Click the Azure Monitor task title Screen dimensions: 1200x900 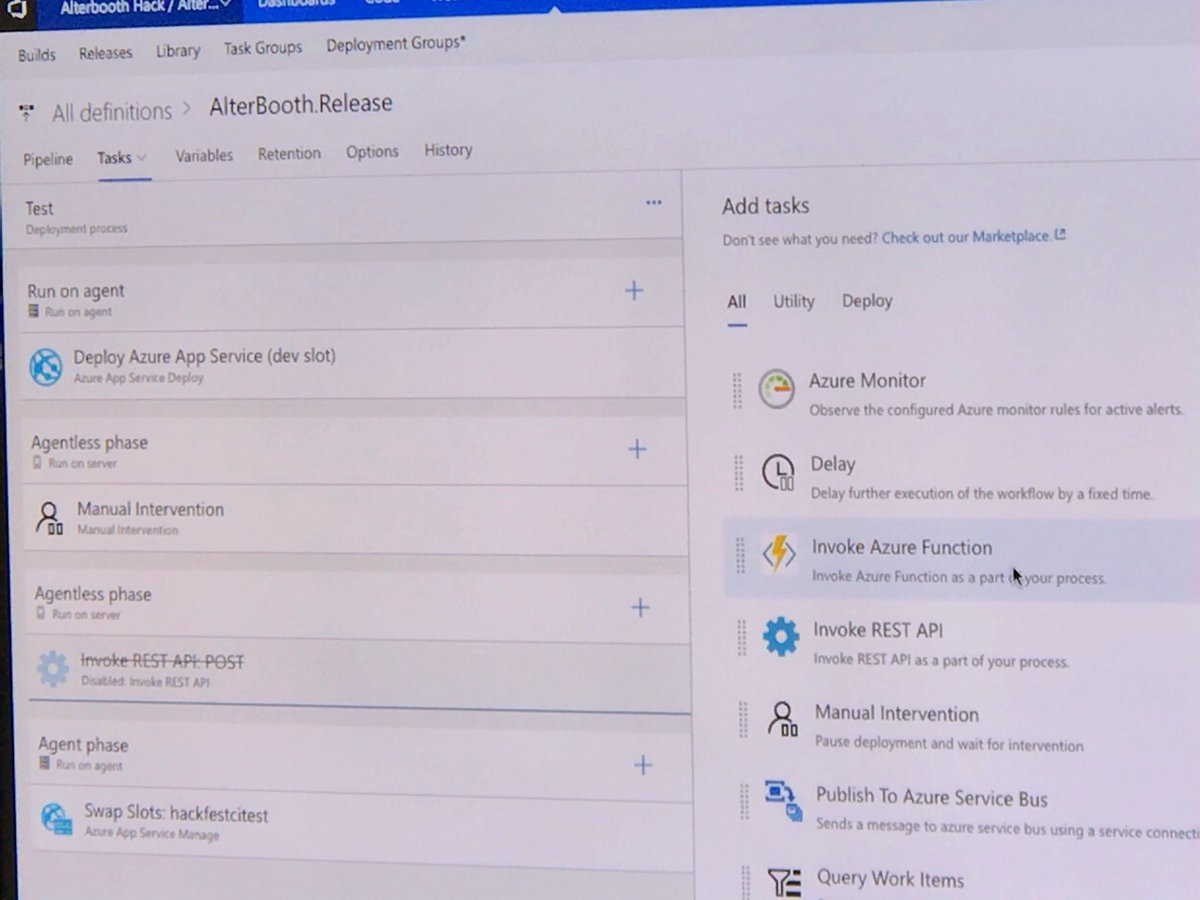[867, 381]
